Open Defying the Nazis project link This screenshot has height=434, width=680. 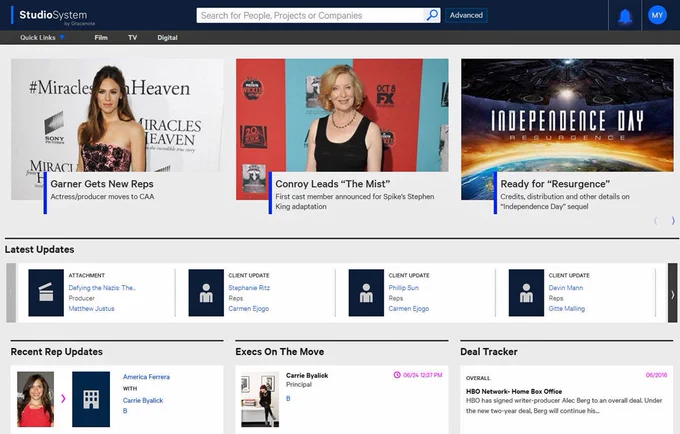coord(102,287)
